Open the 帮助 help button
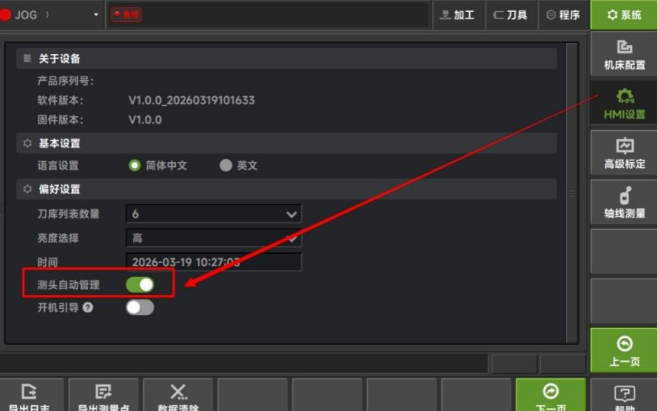Image resolution: width=657 pixels, height=411 pixels. click(x=624, y=395)
